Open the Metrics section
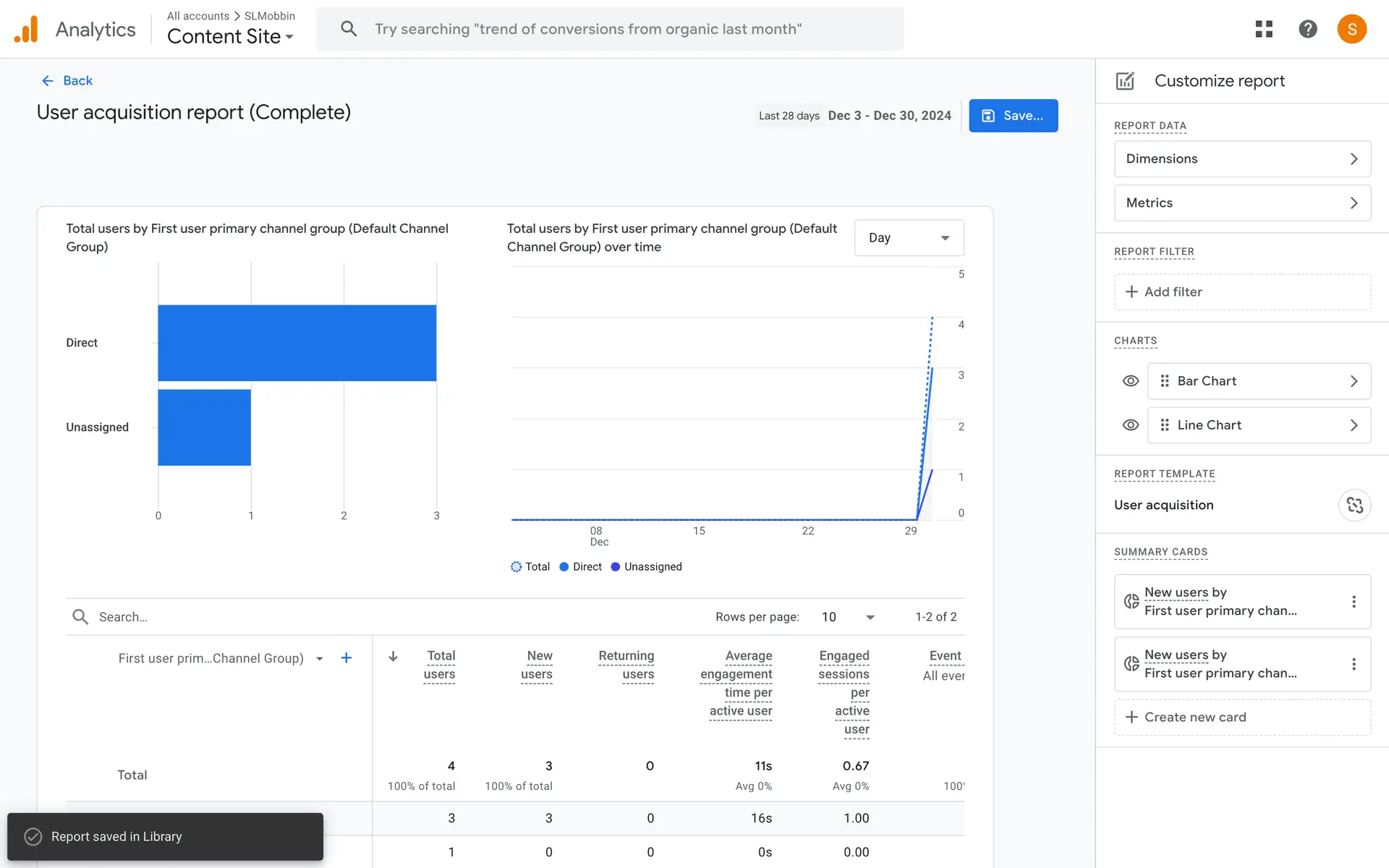The height and width of the screenshot is (868, 1389). click(1242, 203)
